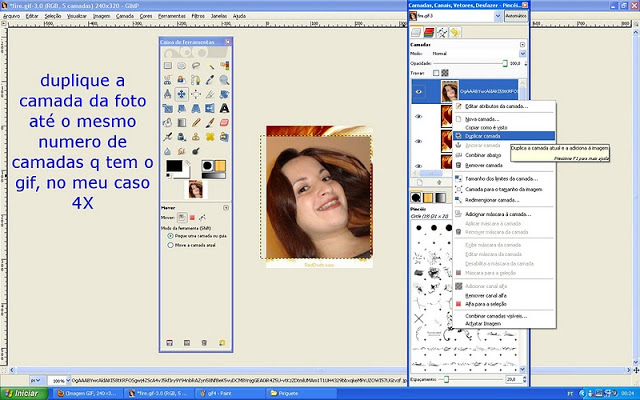Screen dimensions: 640x400
Task: Open the Channels tab icon
Action: pos(428,32)
